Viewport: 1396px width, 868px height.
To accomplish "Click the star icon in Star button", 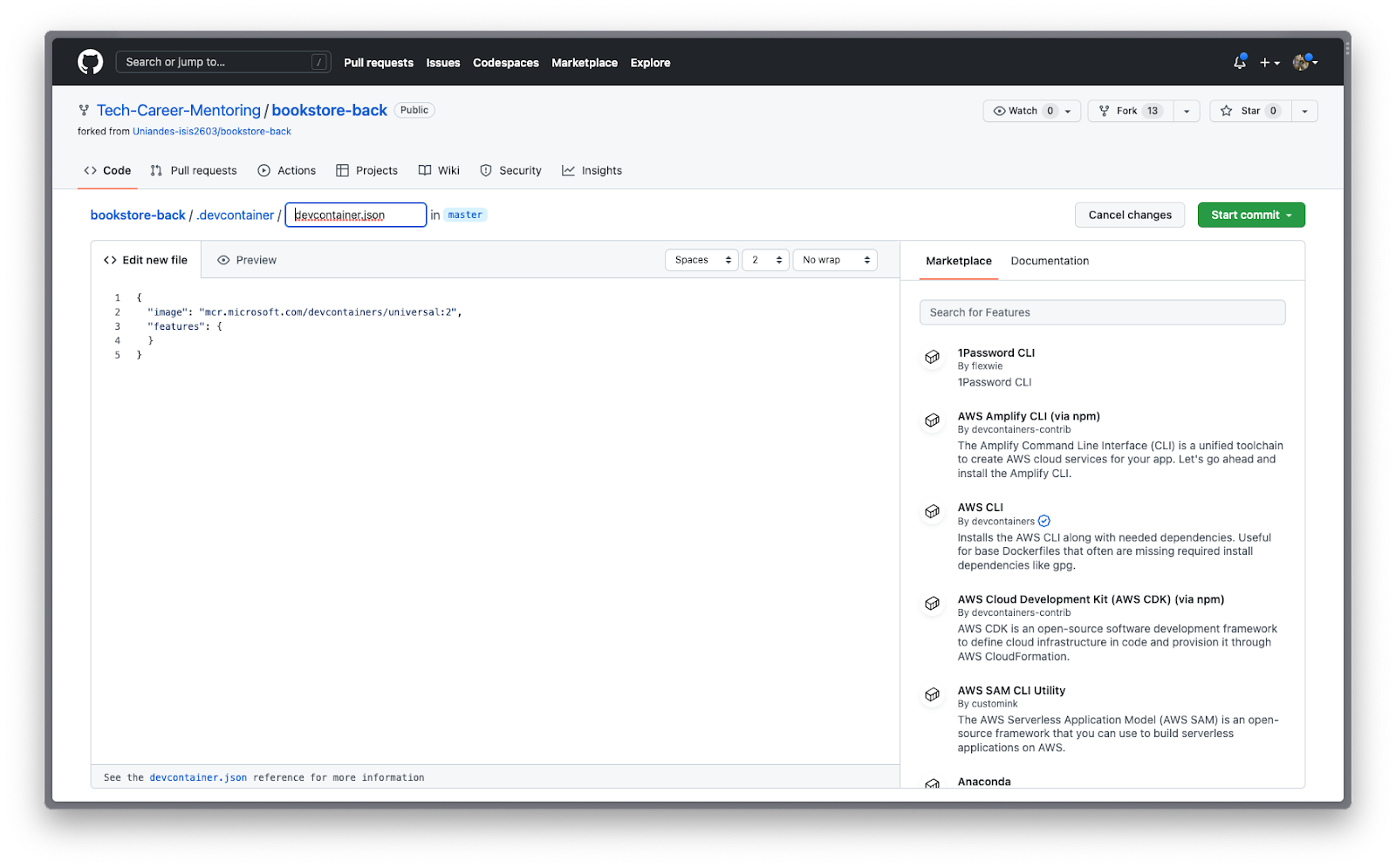I will coord(1226,111).
